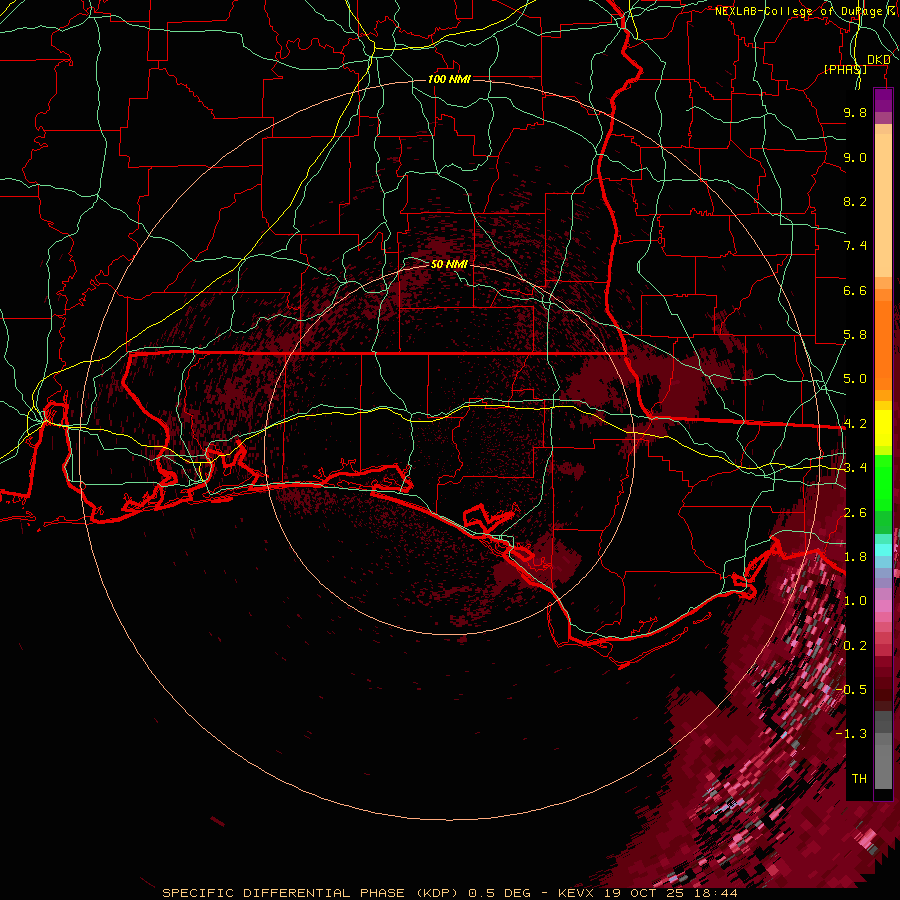Image resolution: width=900 pixels, height=900 pixels.
Task: Click the DKD label above the color scale
Action: click(878, 60)
